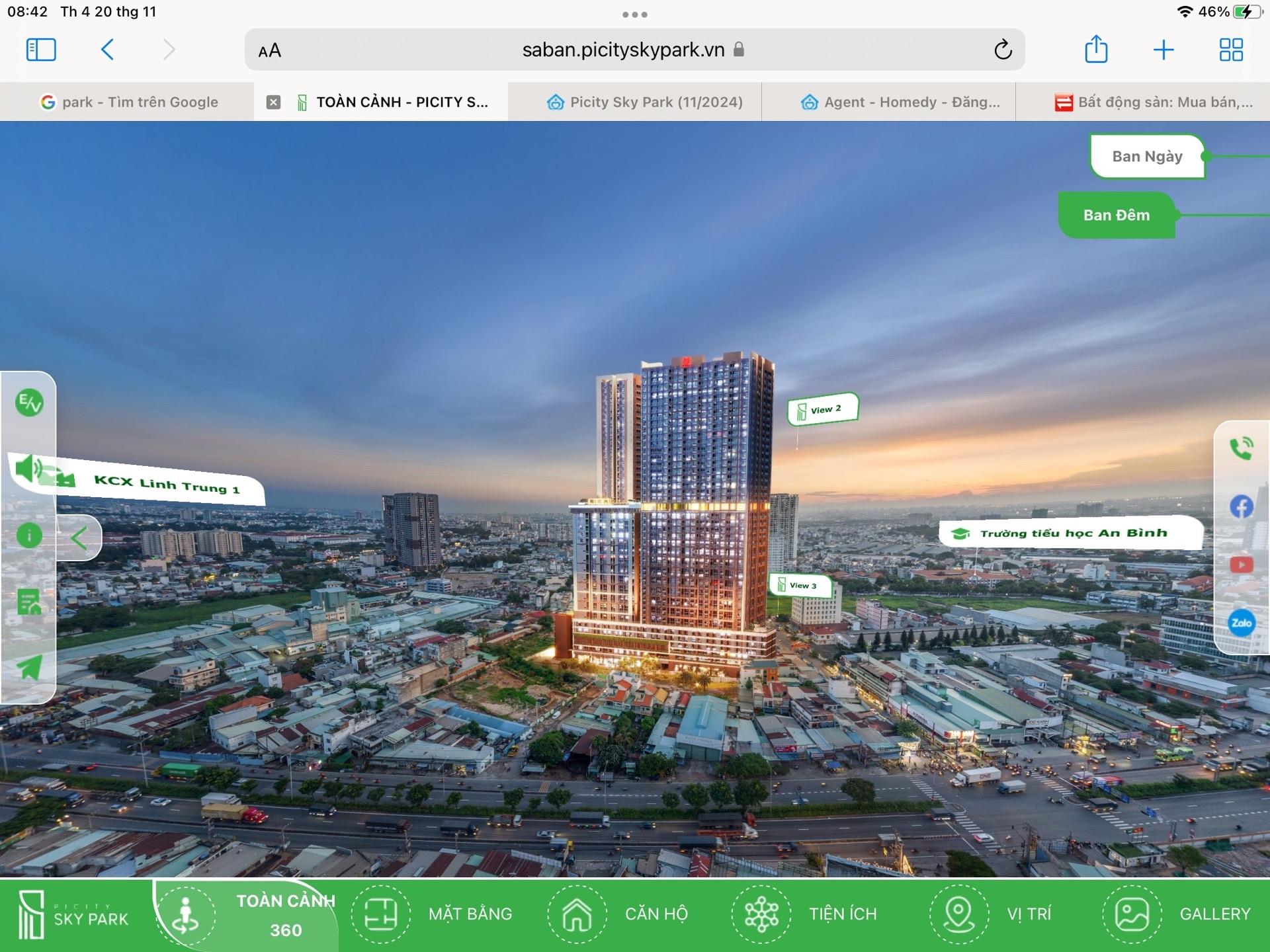Image resolution: width=1270 pixels, height=952 pixels.
Task: Collapse left sidebar with chevron arrow
Action: (x=79, y=538)
